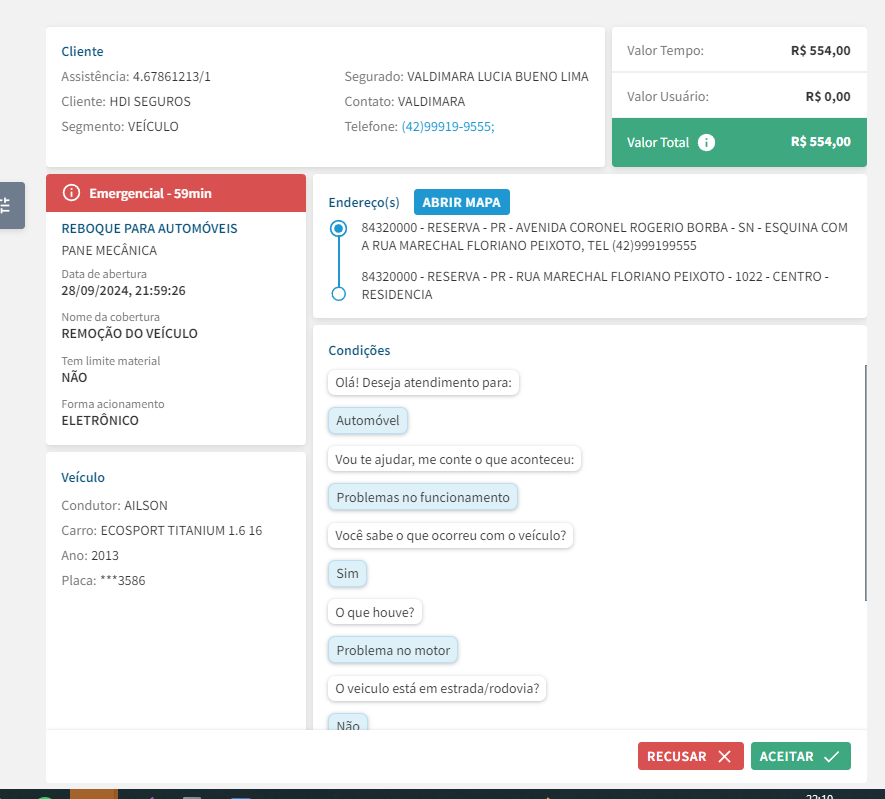Click the 'Não' answer chip
This screenshot has width=885, height=799.
tap(347, 724)
